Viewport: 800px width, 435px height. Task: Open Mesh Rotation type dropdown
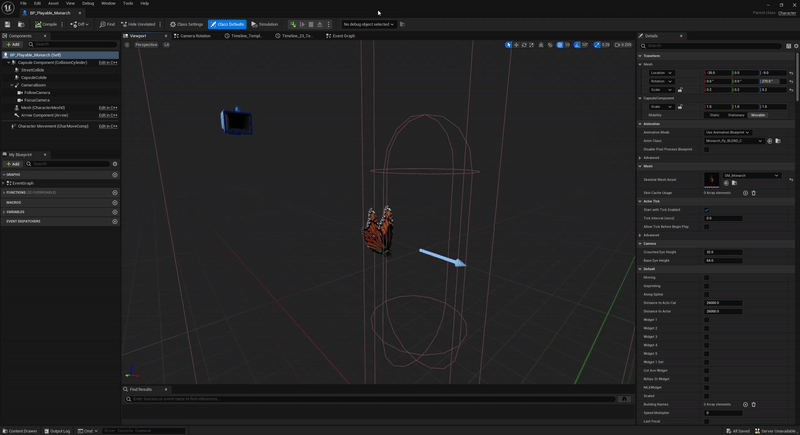click(x=661, y=81)
